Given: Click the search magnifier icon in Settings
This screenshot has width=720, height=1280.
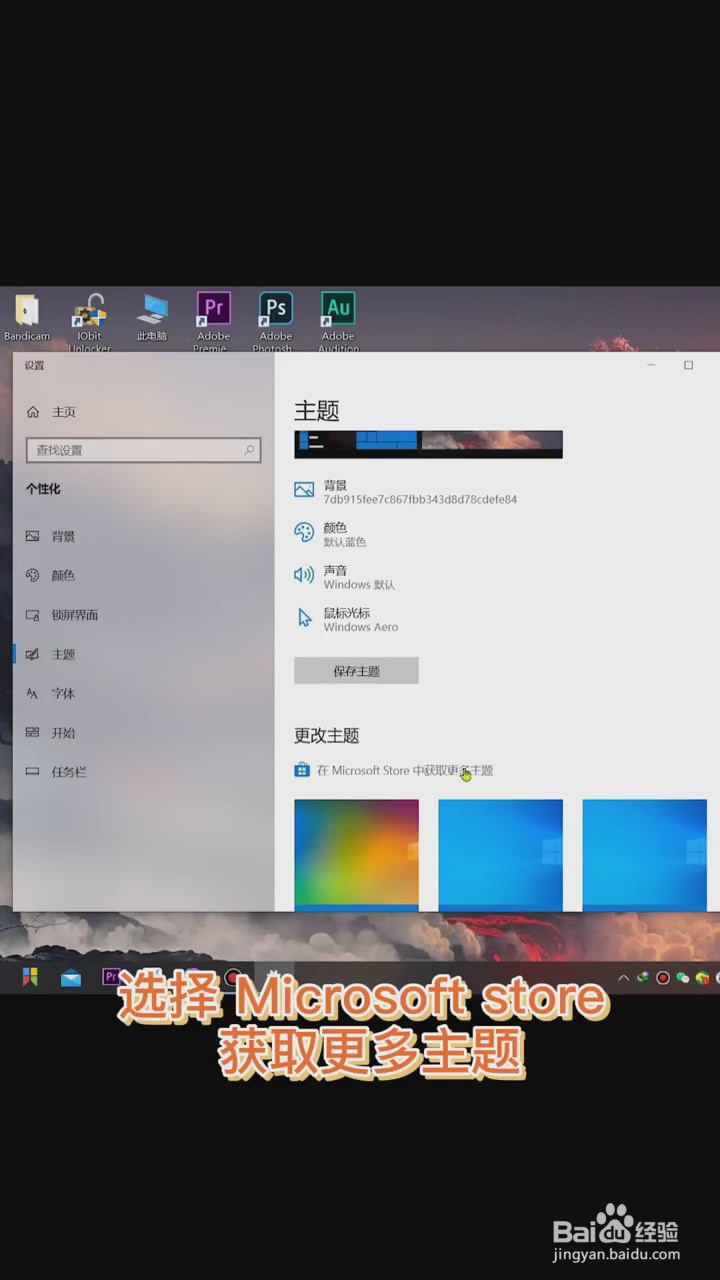Looking at the screenshot, I should [249, 450].
